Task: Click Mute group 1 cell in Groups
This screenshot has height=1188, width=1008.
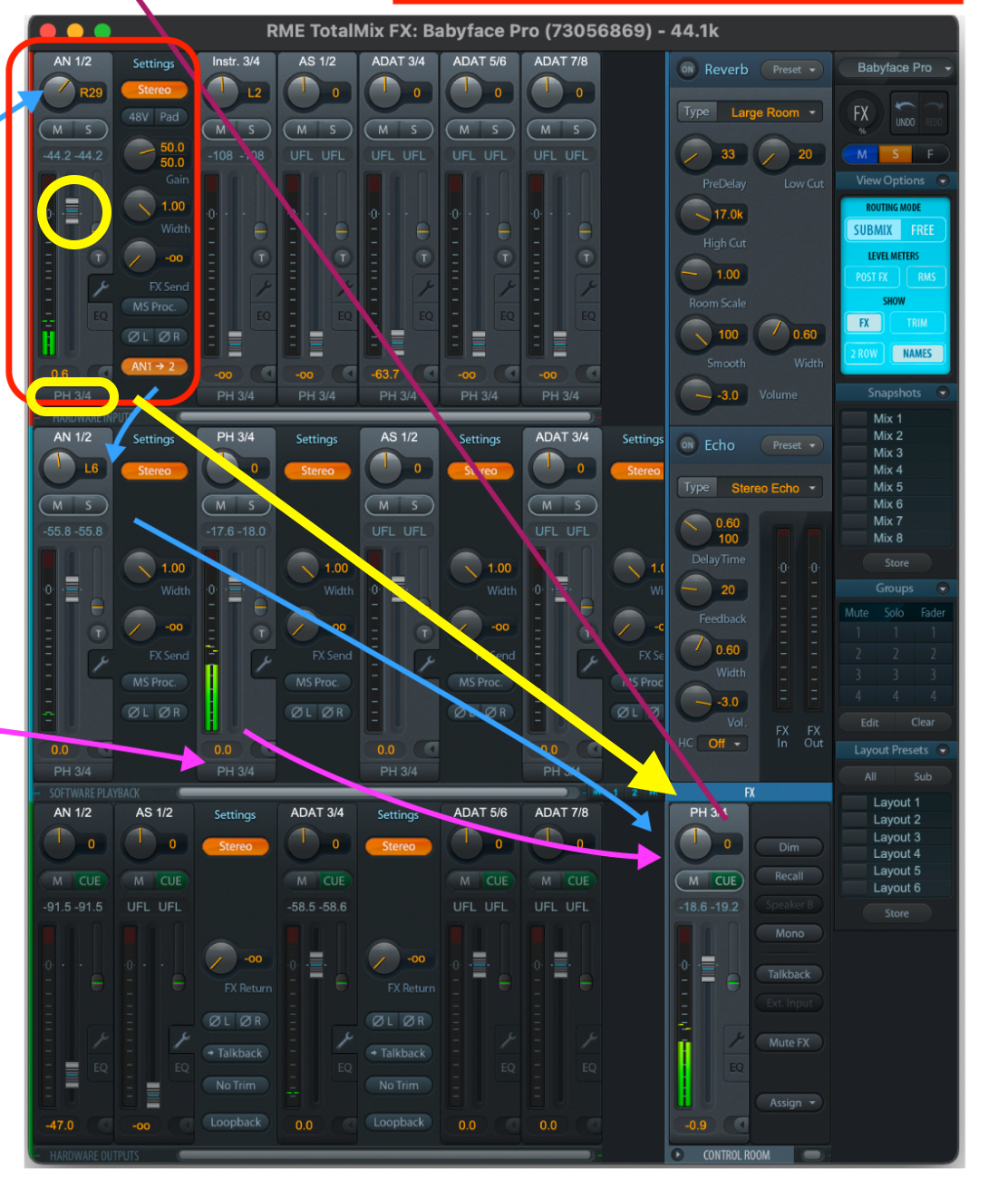Action: pyautogui.click(x=858, y=633)
